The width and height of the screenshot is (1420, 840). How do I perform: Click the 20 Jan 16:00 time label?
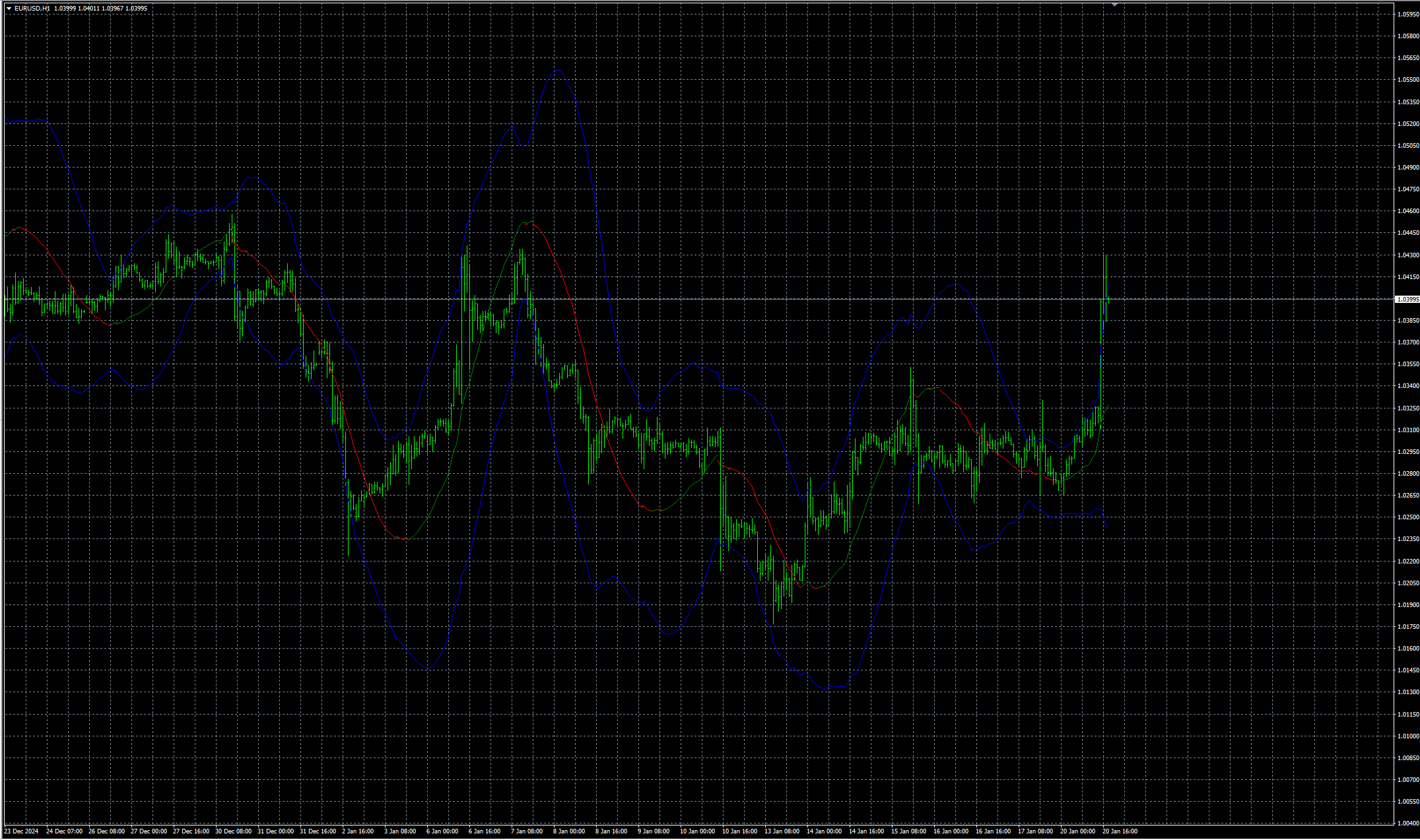[x=1120, y=831]
